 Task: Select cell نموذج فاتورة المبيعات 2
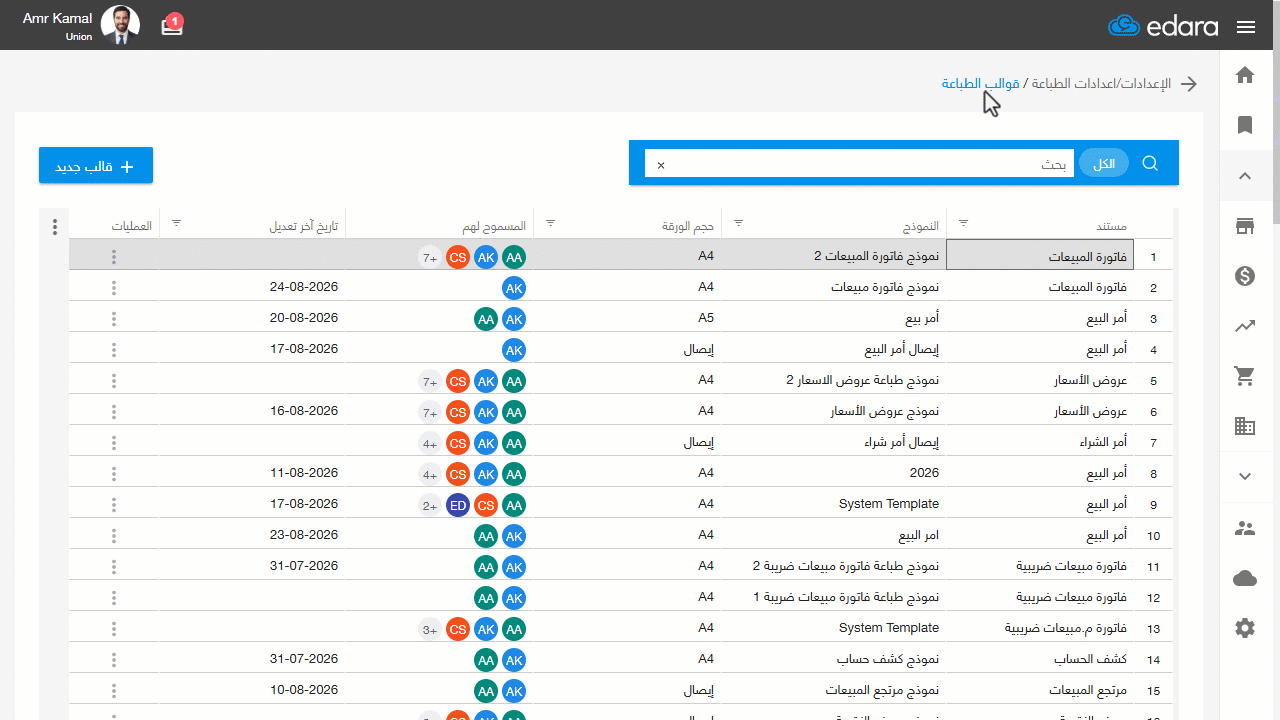pos(834,256)
